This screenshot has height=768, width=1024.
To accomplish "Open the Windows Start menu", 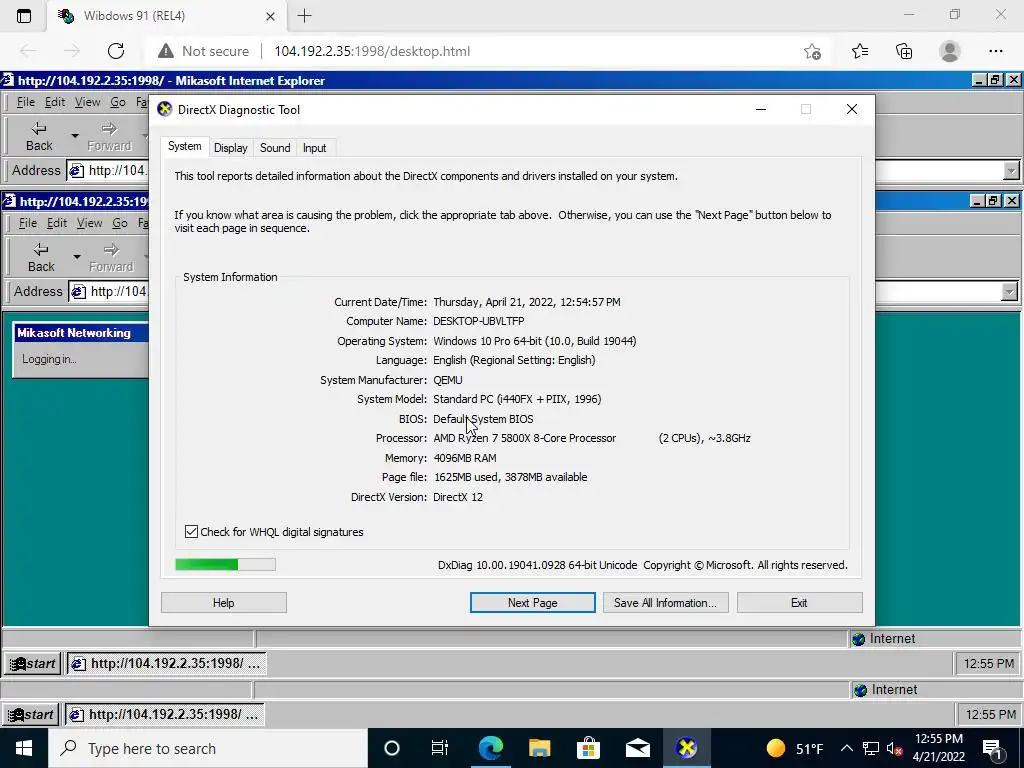I will point(24,748).
